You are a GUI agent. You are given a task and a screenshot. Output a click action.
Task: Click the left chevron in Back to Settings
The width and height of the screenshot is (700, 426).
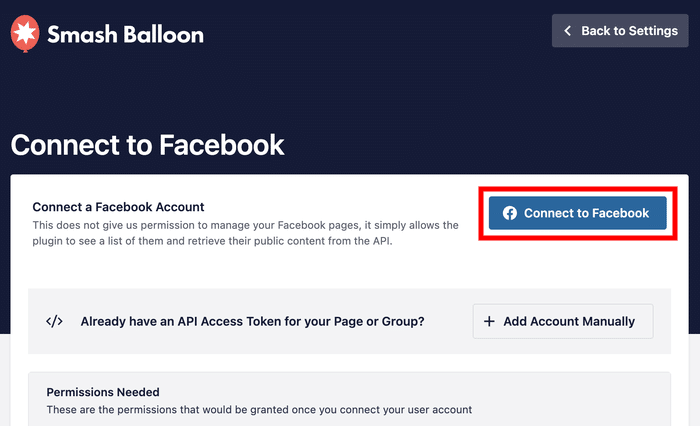(x=567, y=31)
